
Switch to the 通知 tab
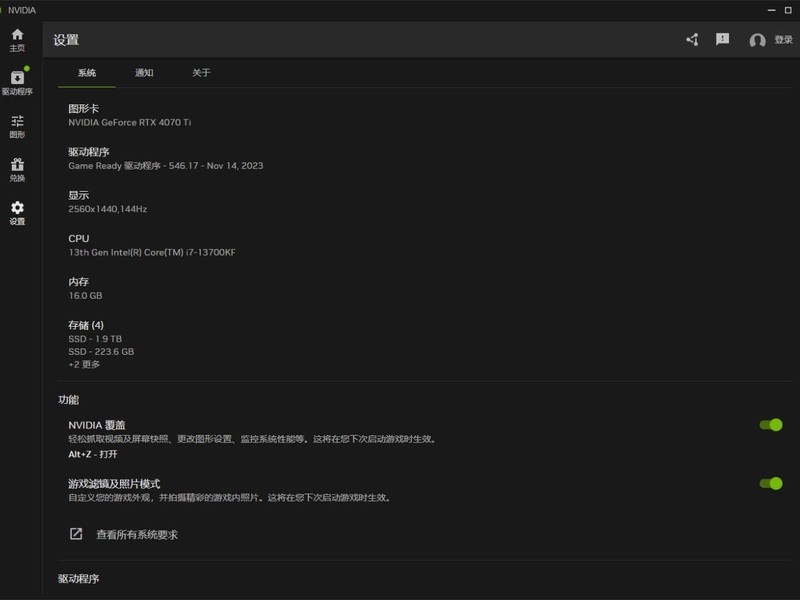pos(144,73)
